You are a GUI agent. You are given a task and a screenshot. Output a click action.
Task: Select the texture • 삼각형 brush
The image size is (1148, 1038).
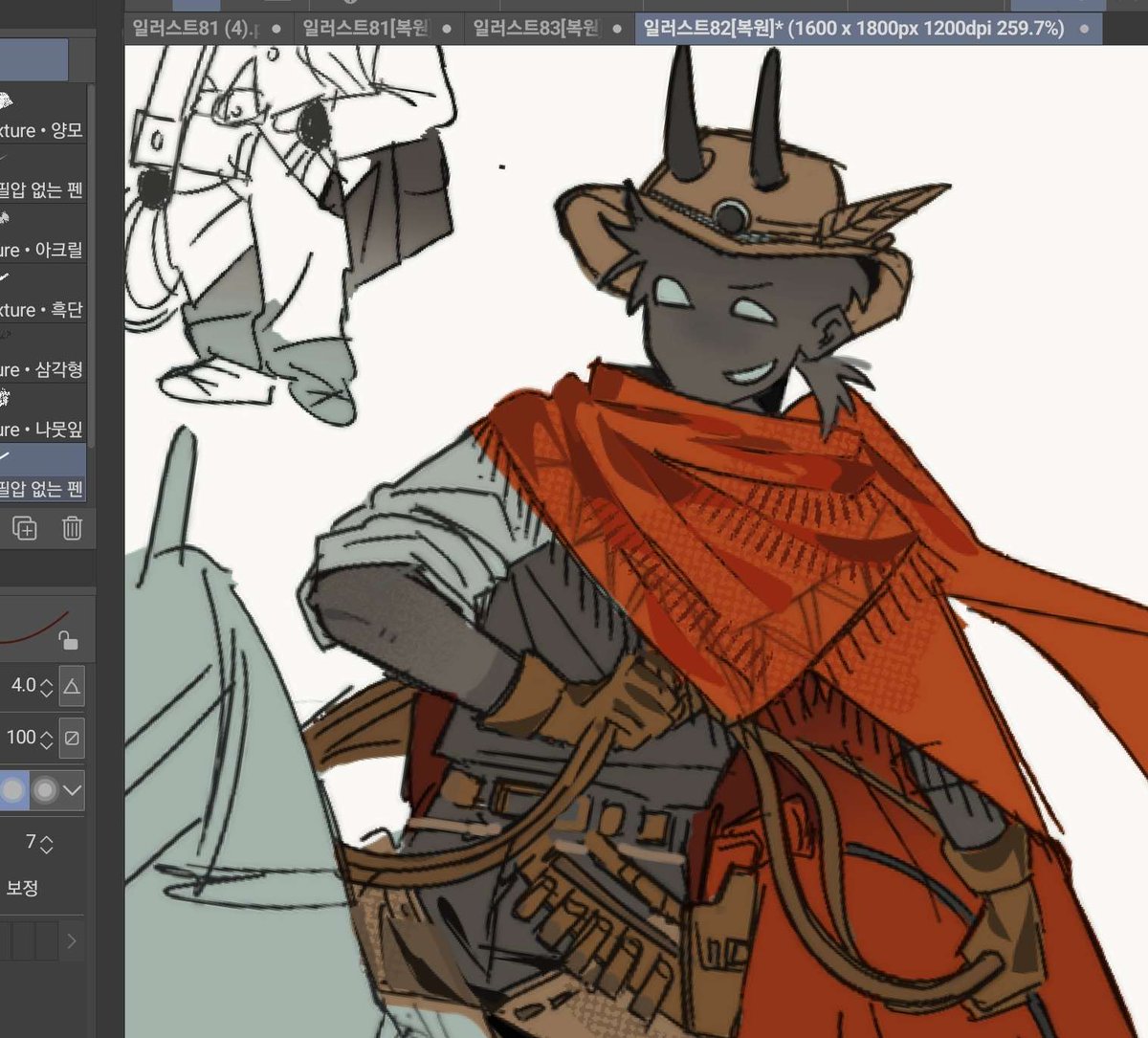point(43,355)
